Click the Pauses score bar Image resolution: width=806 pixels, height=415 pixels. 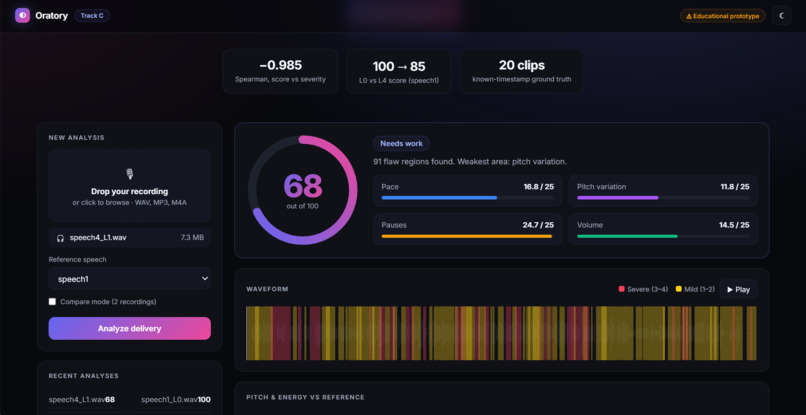point(467,236)
